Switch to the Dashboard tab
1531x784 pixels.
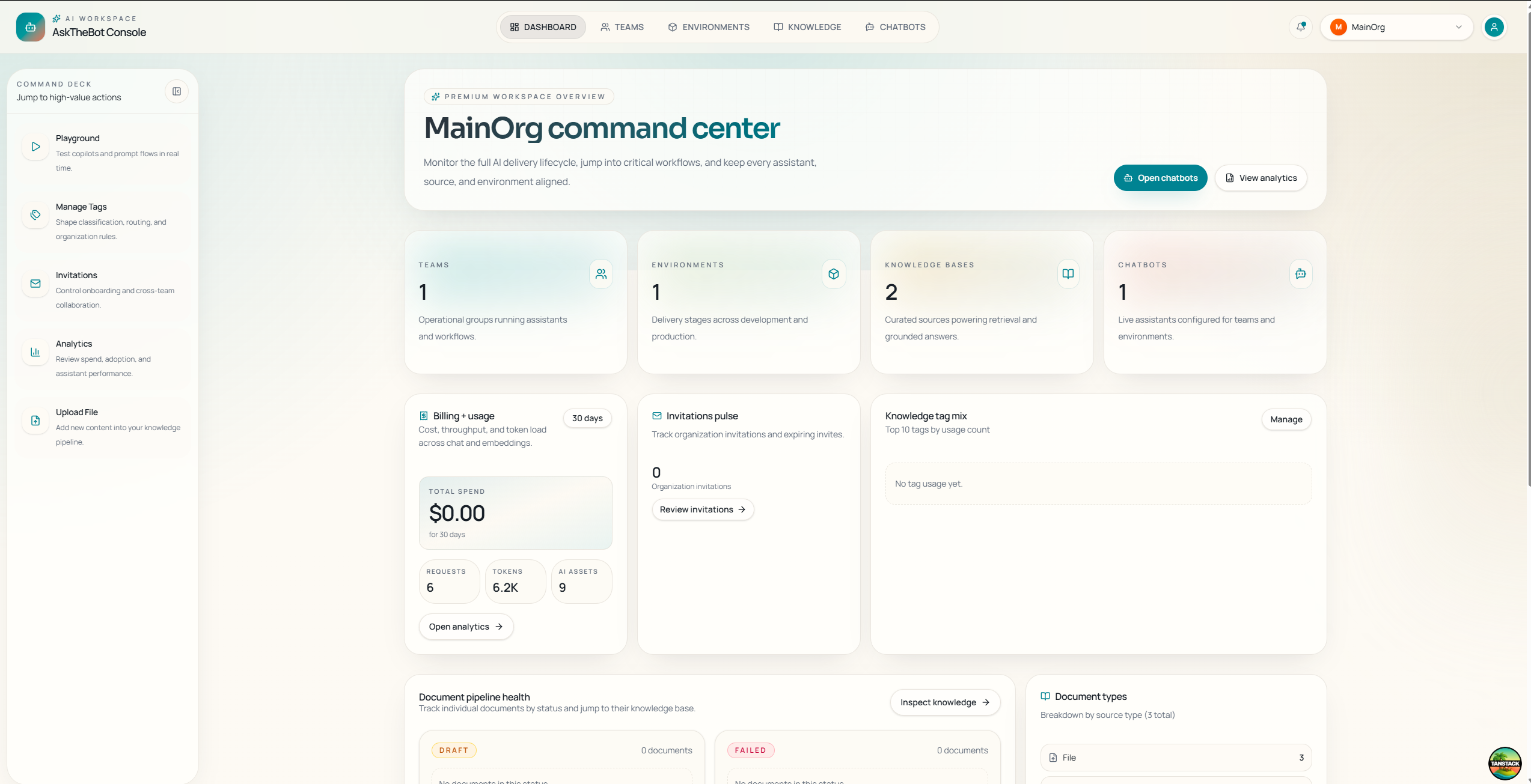tap(543, 27)
